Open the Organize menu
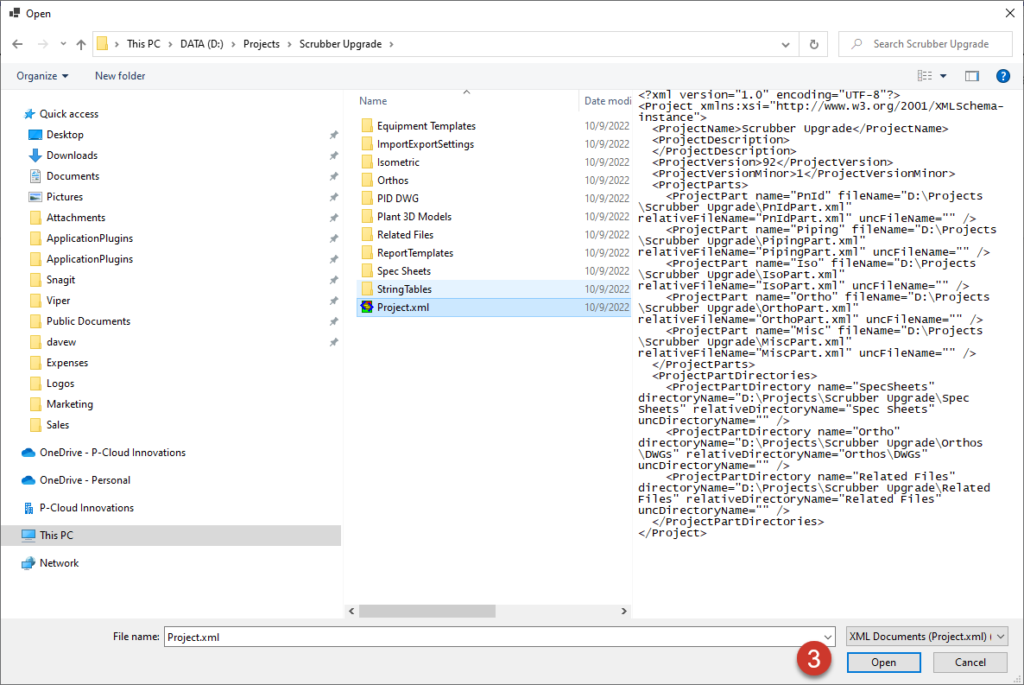 (41, 75)
